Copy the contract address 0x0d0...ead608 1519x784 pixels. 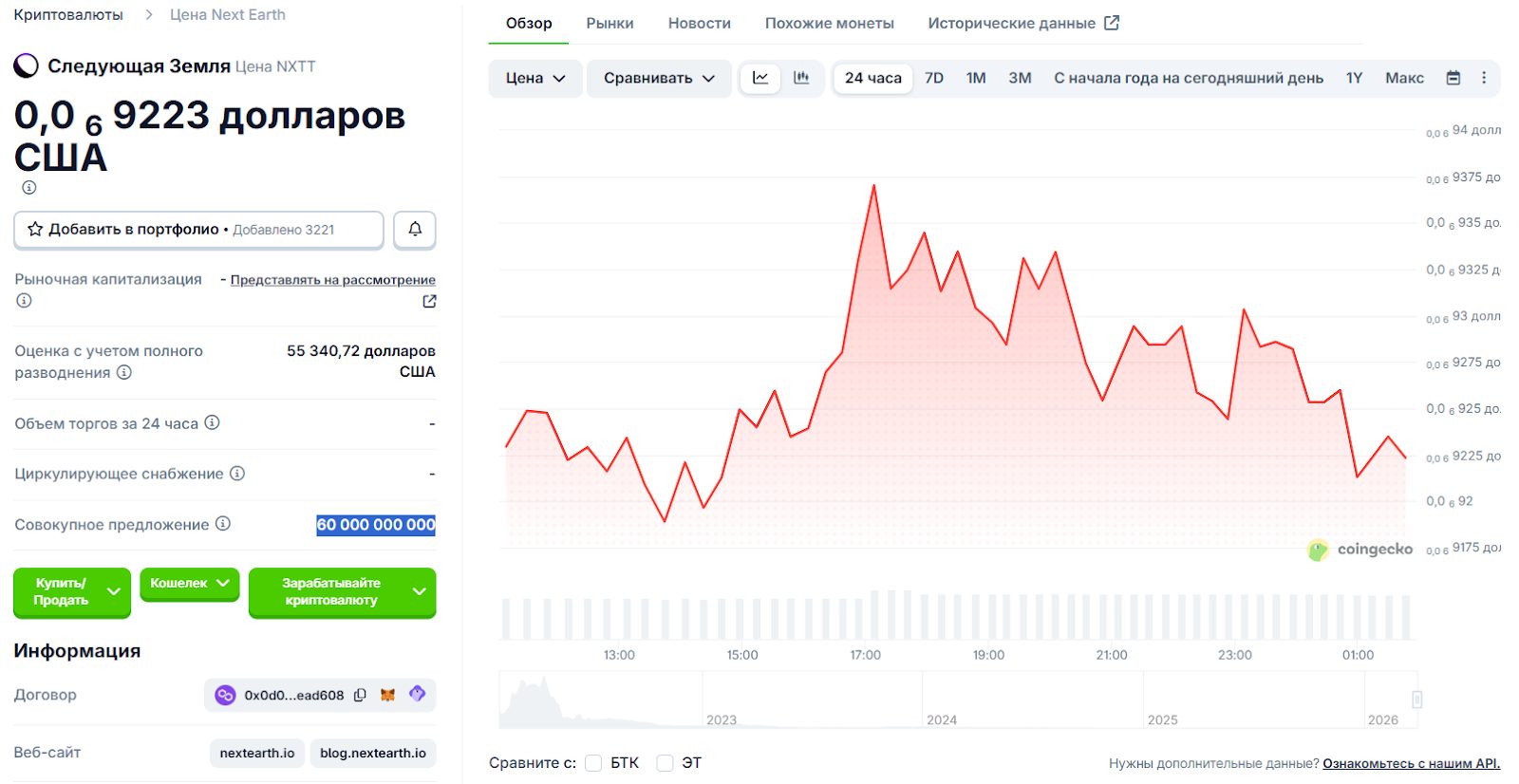click(x=360, y=695)
